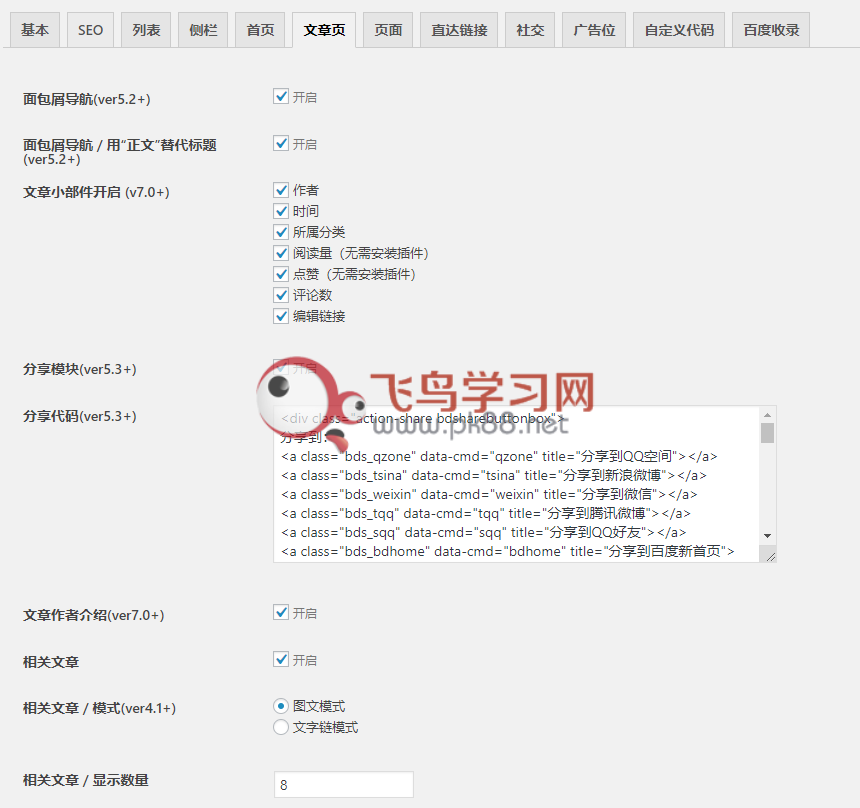
Task: Uncheck the 所属分类 checkbox
Action: (x=281, y=232)
